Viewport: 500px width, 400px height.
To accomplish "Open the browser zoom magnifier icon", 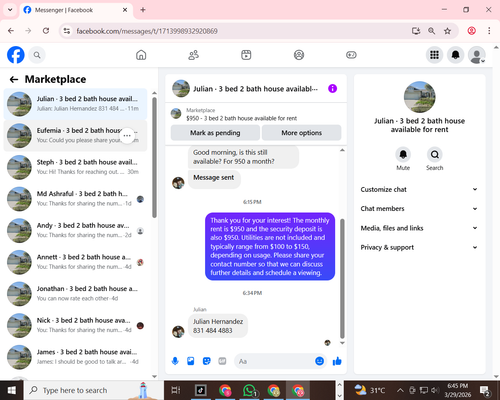I will (431, 31).
